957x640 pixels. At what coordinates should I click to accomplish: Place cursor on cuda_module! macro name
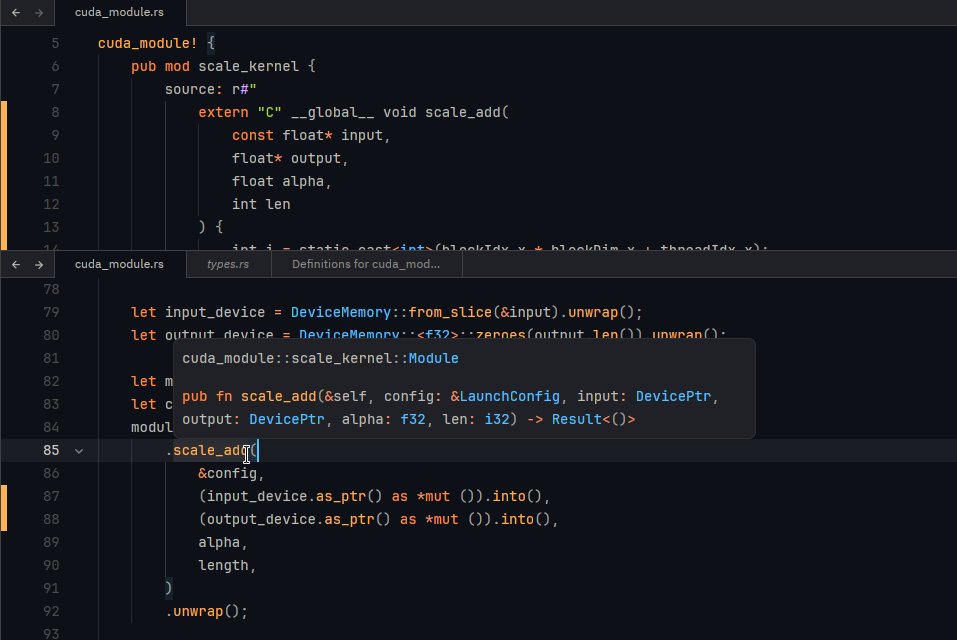(x=147, y=43)
